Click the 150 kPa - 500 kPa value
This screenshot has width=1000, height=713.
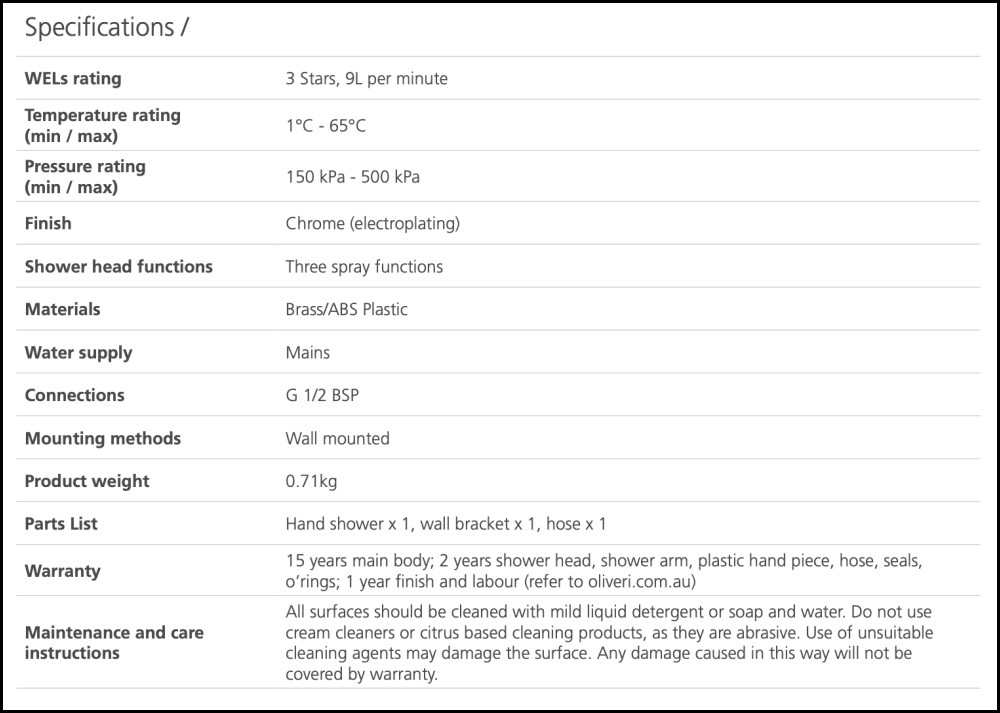[352, 177]
